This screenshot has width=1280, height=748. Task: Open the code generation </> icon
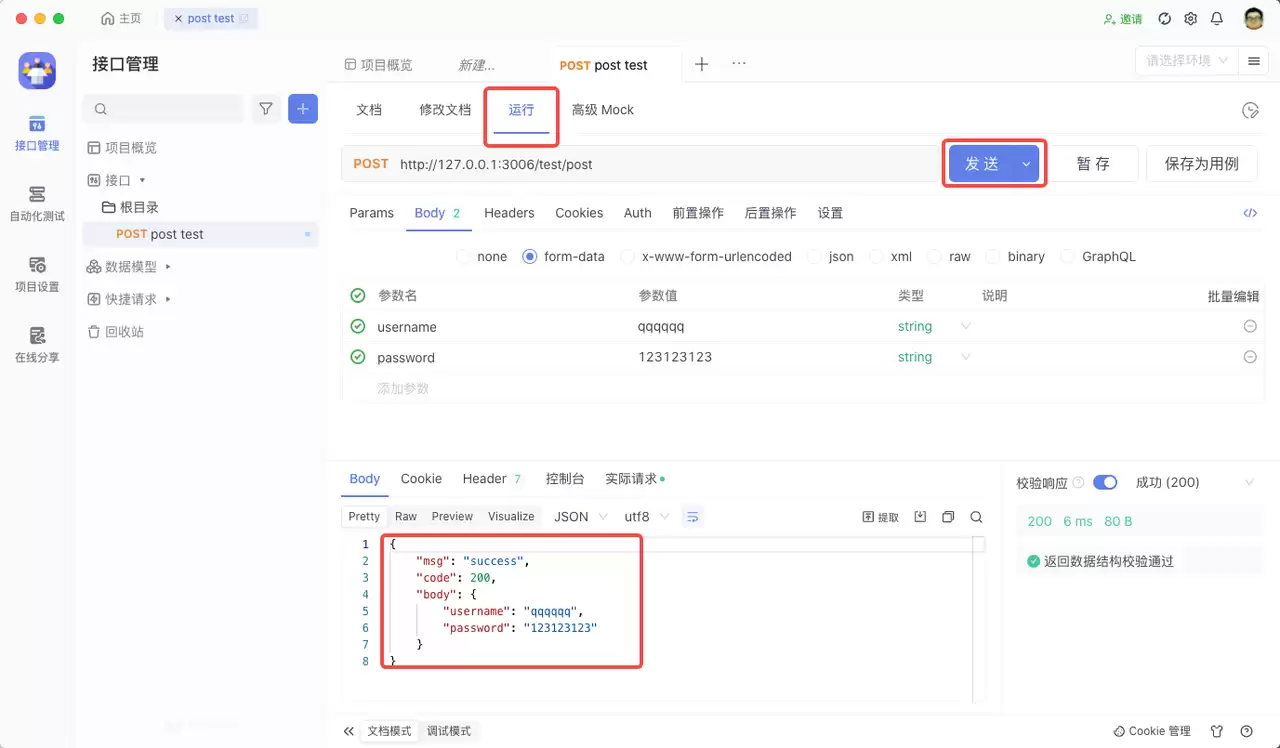(1250, 213)
